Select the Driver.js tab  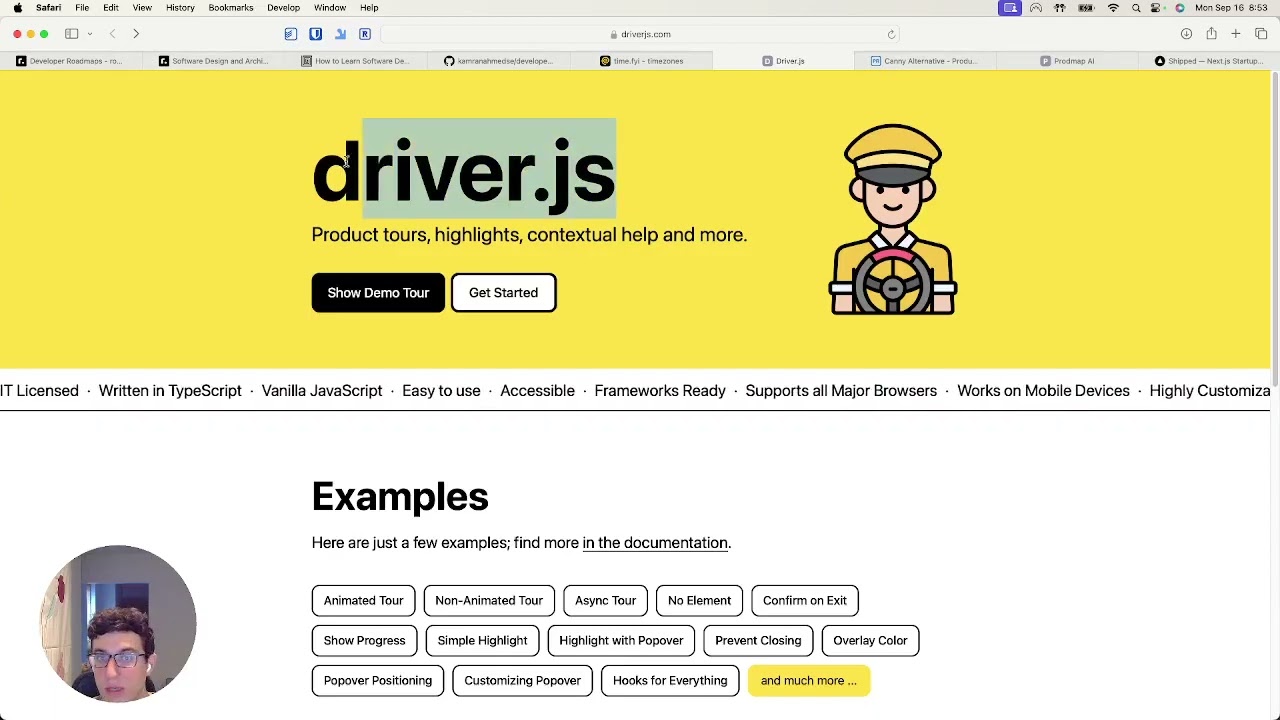[783, 61]
